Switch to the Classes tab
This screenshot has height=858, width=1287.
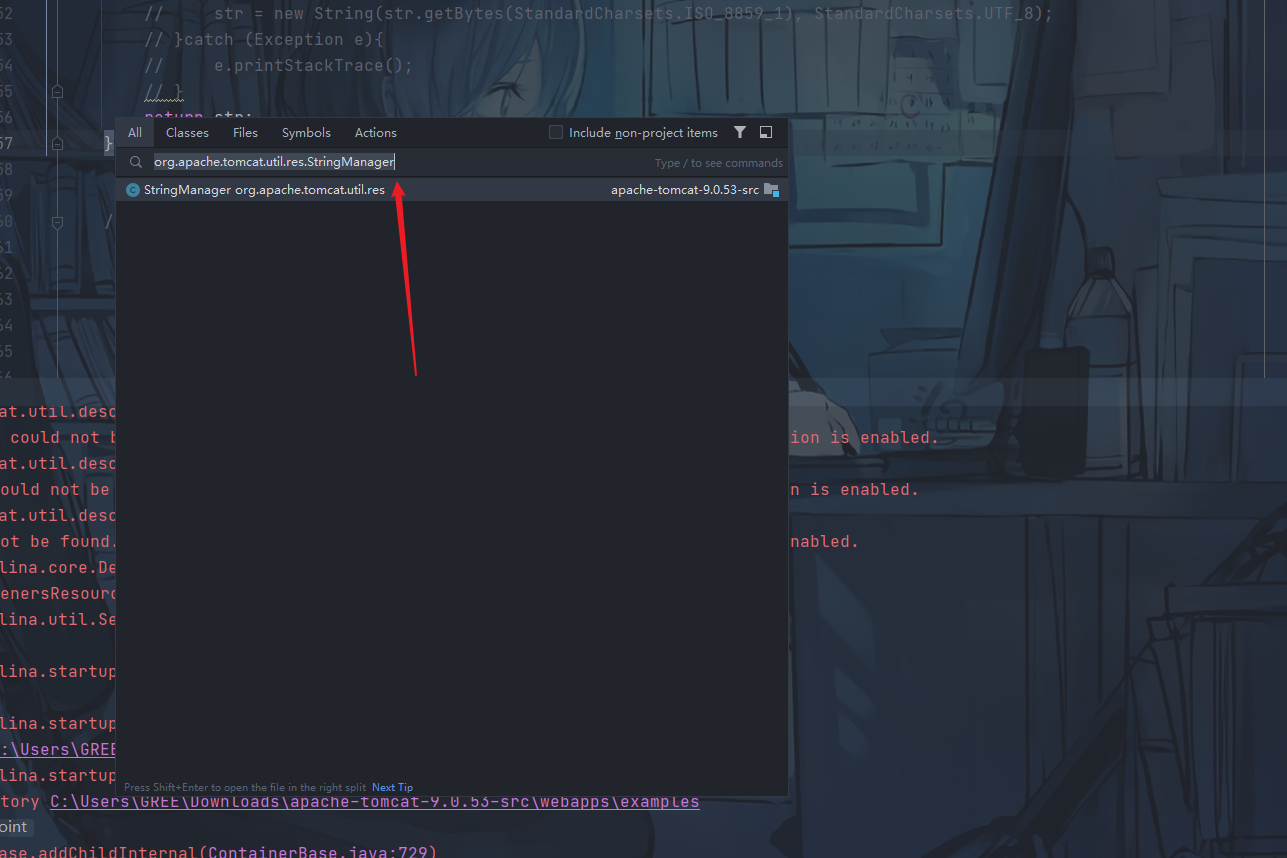pos(187,132)
